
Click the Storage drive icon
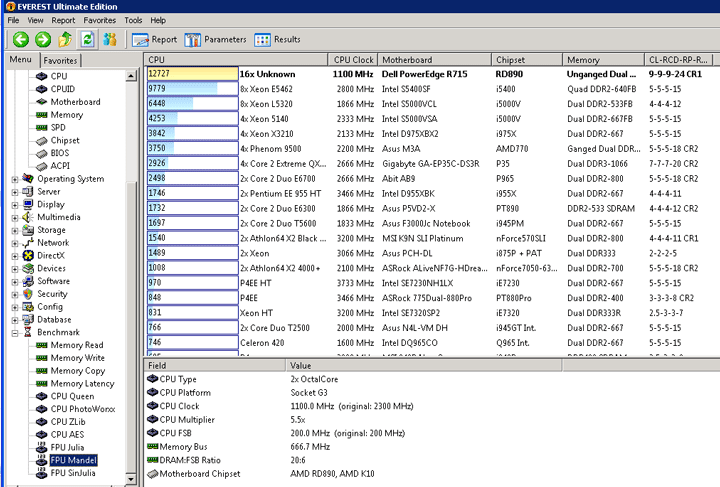coord(28,230)
